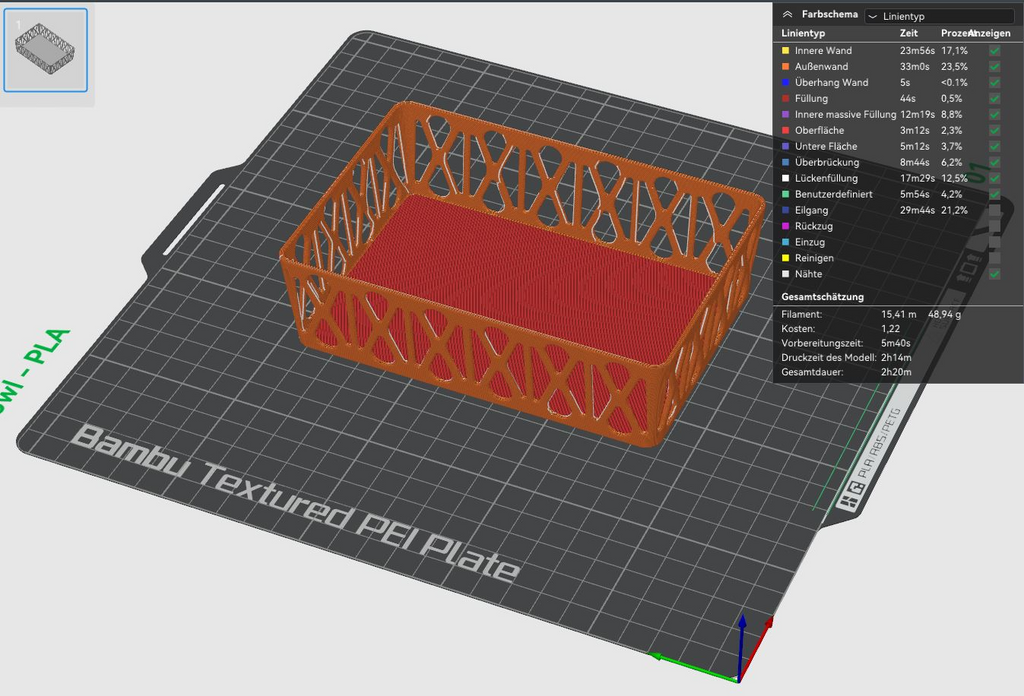
Task: Select the Nähte row label
Action: [x=808, y=274]
